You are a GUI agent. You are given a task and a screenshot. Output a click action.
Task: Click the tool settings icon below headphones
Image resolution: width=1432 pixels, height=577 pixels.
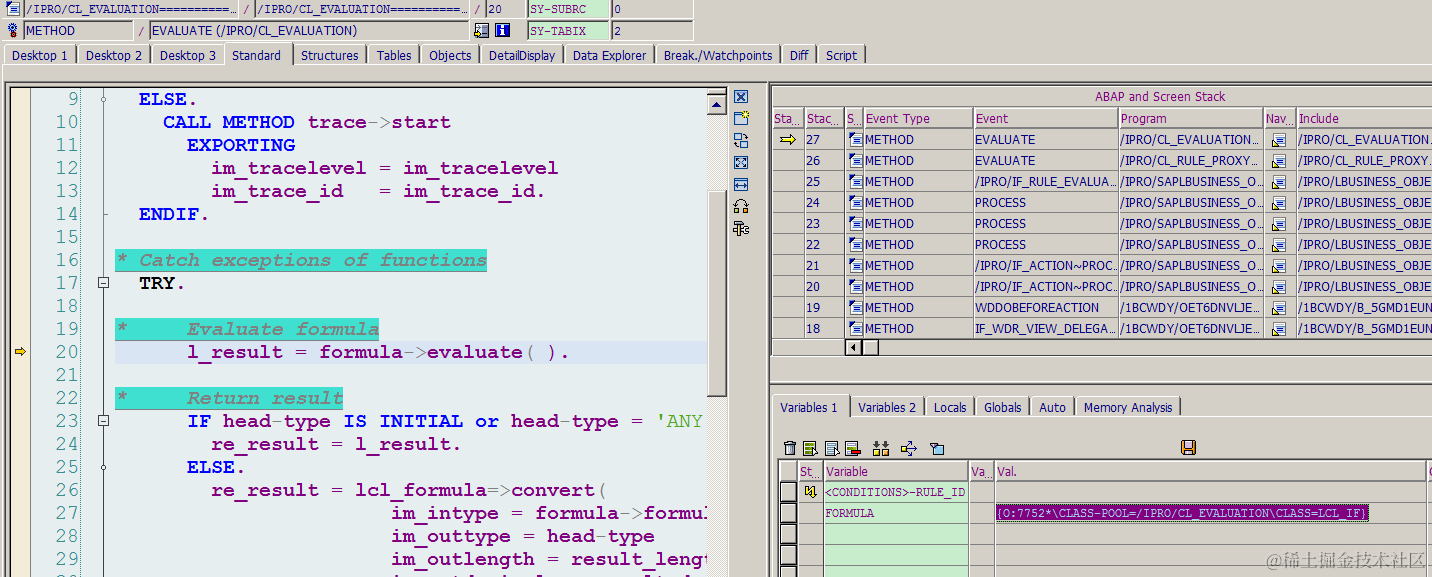741,228
